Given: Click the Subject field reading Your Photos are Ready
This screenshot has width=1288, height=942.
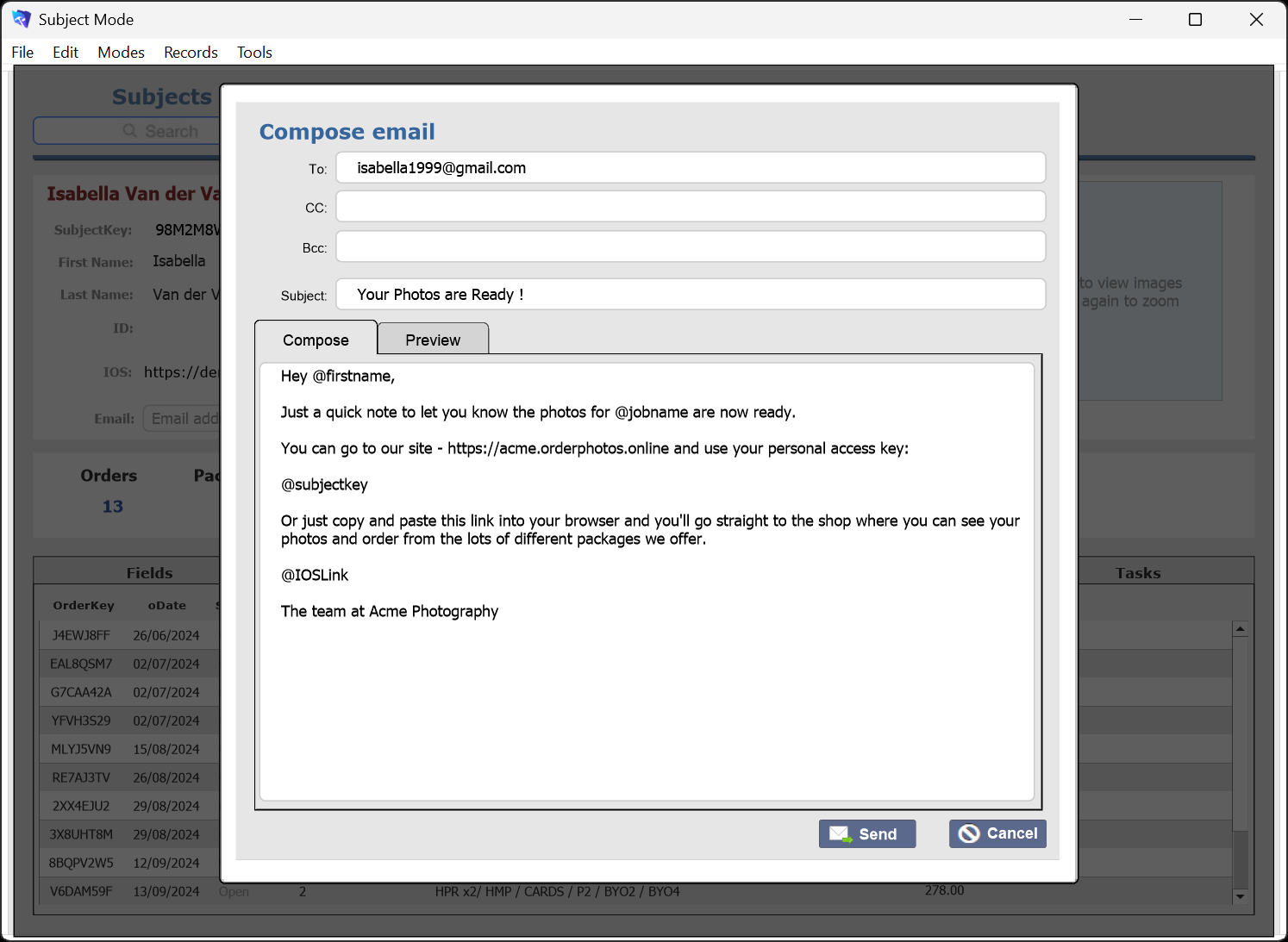Looking at the screenshot, I should [690, 294].
